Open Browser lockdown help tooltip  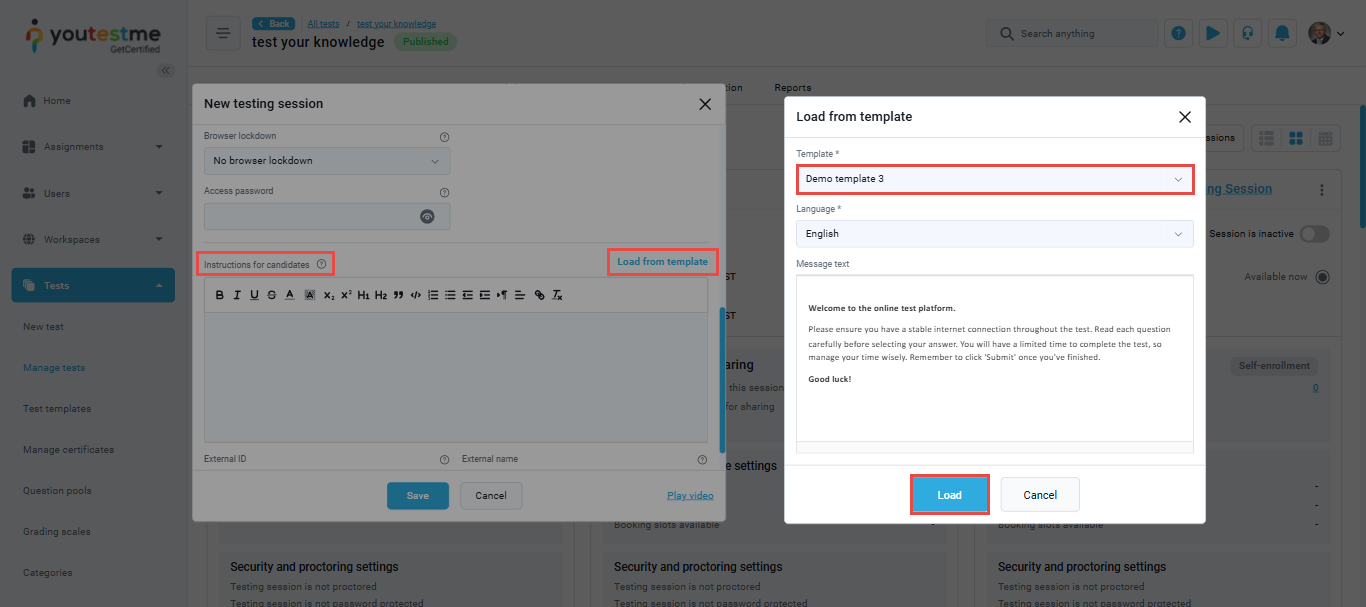[445, 137]
